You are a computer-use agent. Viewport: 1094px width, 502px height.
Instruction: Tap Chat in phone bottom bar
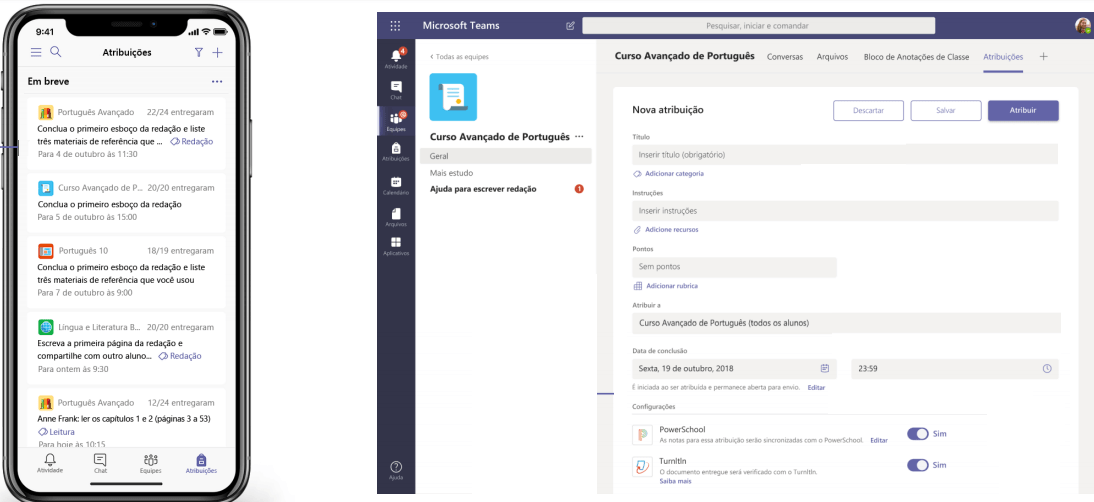pyautogui.click(x=100, y=464)
